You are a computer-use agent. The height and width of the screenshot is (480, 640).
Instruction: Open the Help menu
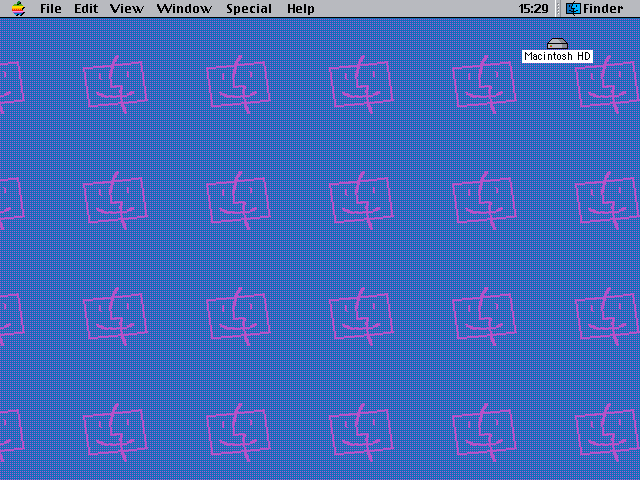(x=300, y=9)
